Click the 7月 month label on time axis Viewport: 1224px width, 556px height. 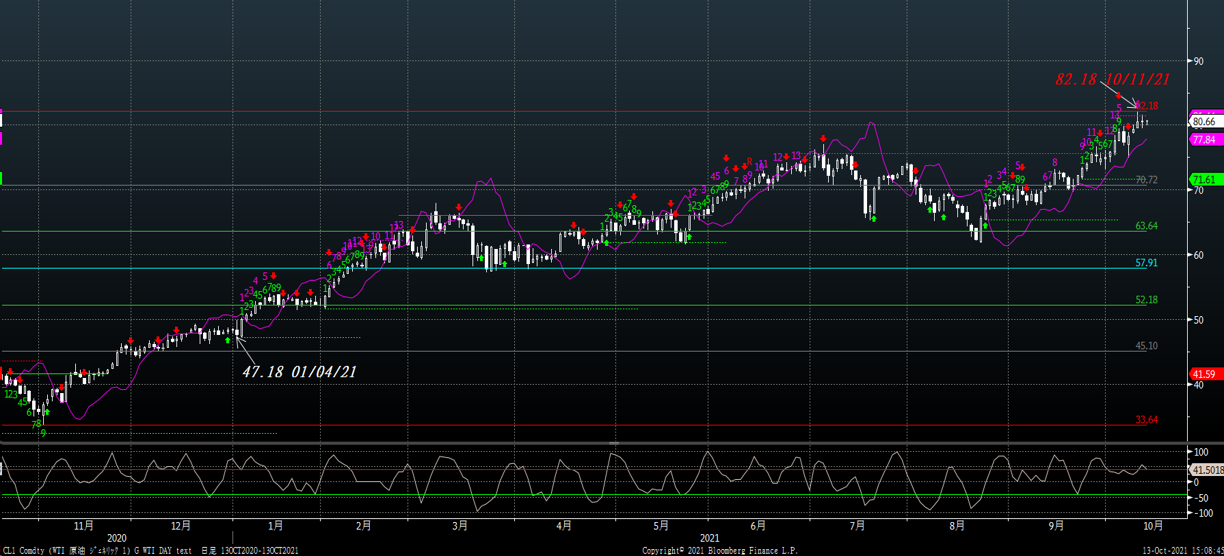click(856, 525)
